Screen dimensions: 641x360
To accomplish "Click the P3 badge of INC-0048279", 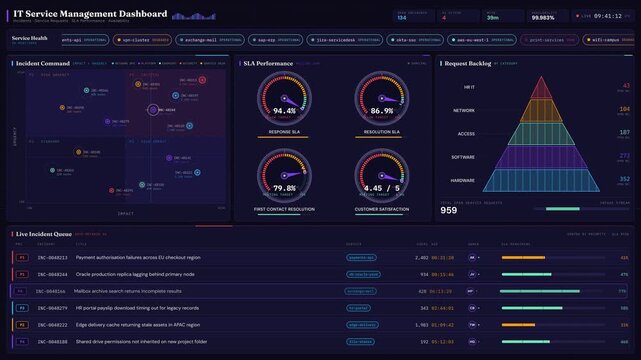I will (x=22, y=308).
